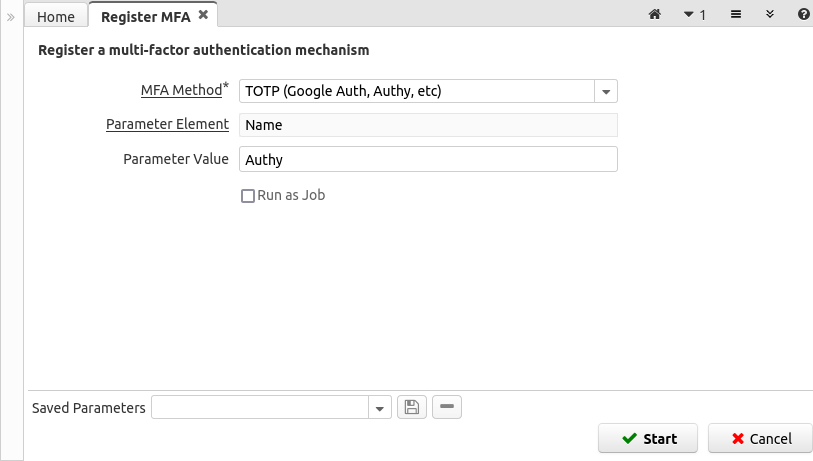The image size is (813, 461).
Task: Close the Register MFA tab
Action: 203,15
